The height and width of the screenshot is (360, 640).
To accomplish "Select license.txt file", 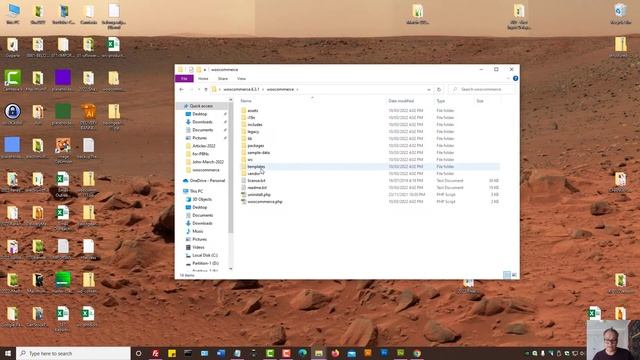I will tap(256, 180).
